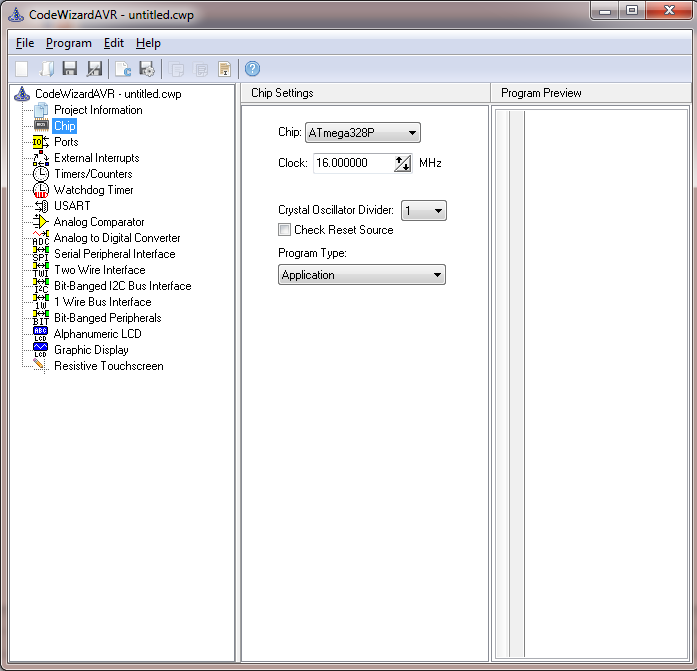Click the Ports IO icon

pos(41,142)
